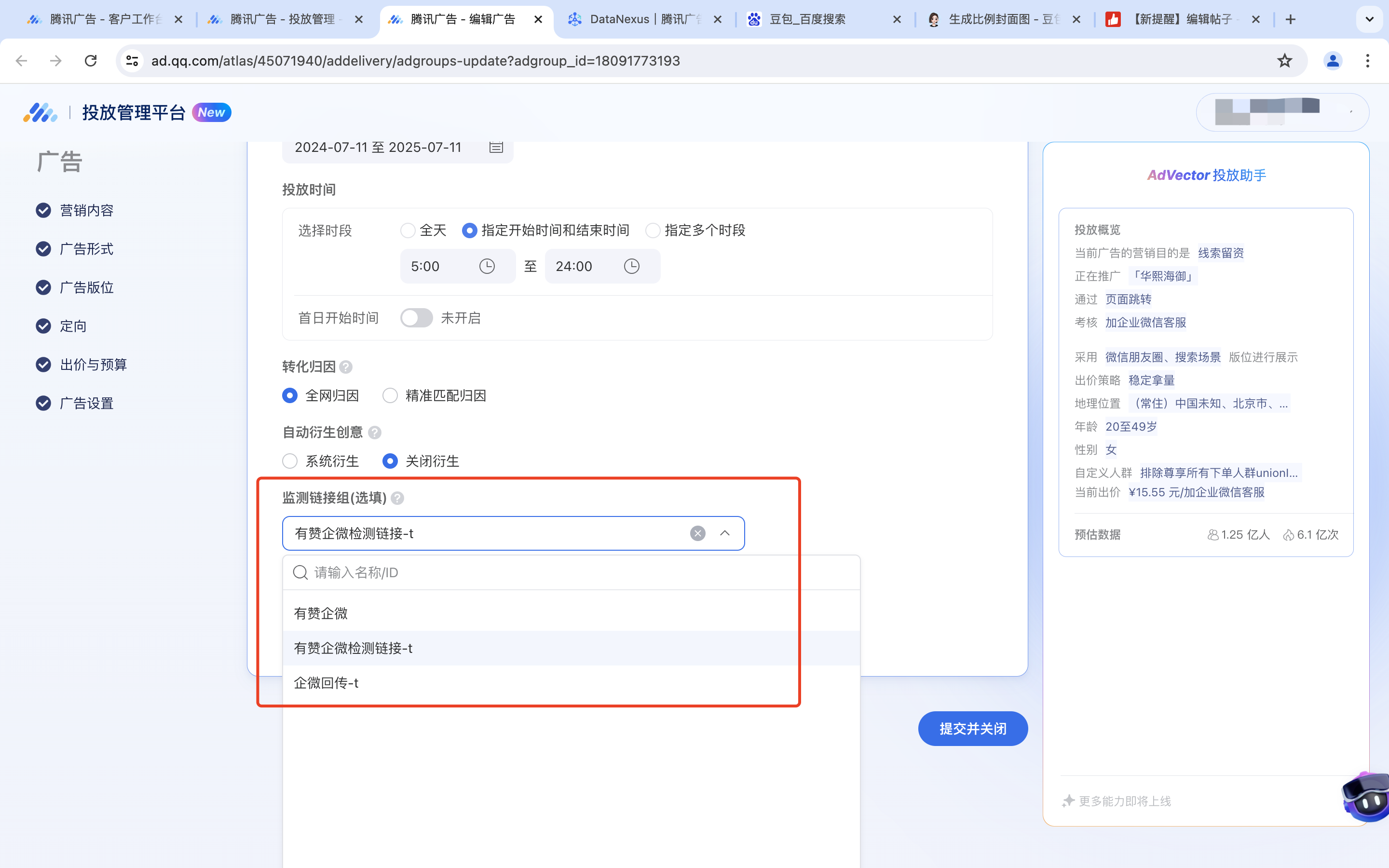
Task: Select 指定多个时段 option
Action: pyautogui.click(x=653, y=231)
